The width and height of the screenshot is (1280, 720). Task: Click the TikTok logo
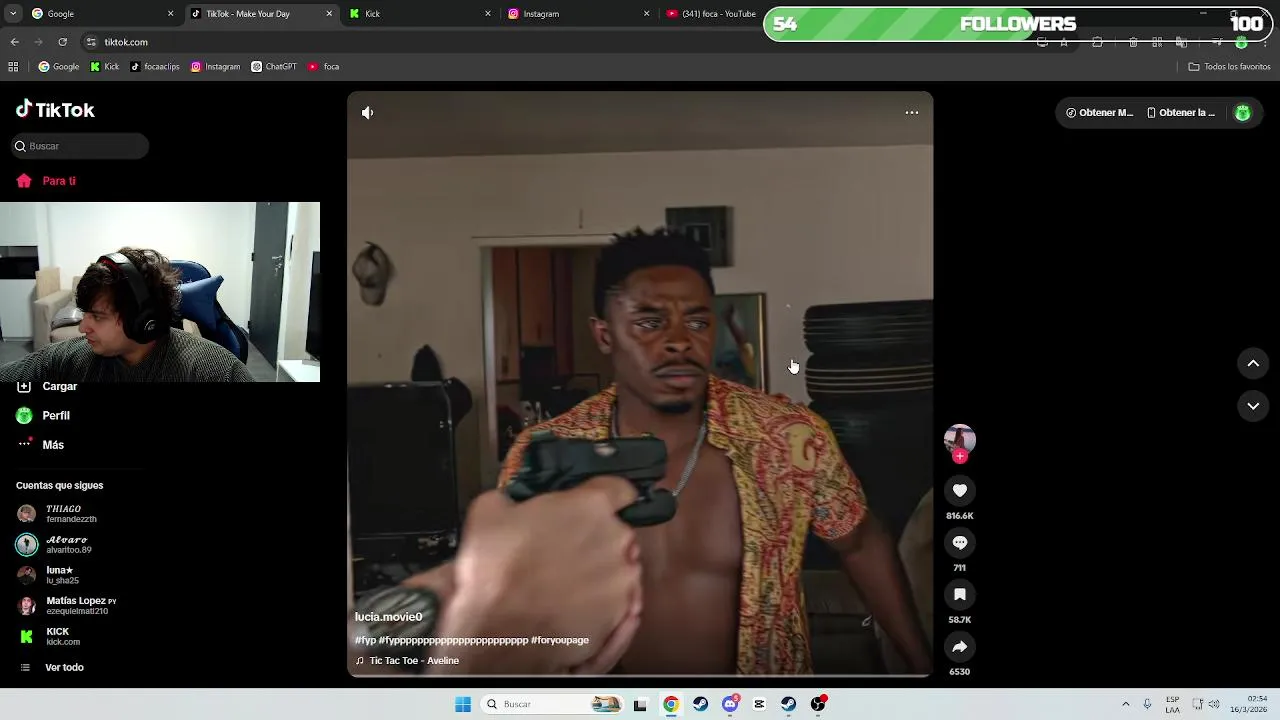(55, 110)
